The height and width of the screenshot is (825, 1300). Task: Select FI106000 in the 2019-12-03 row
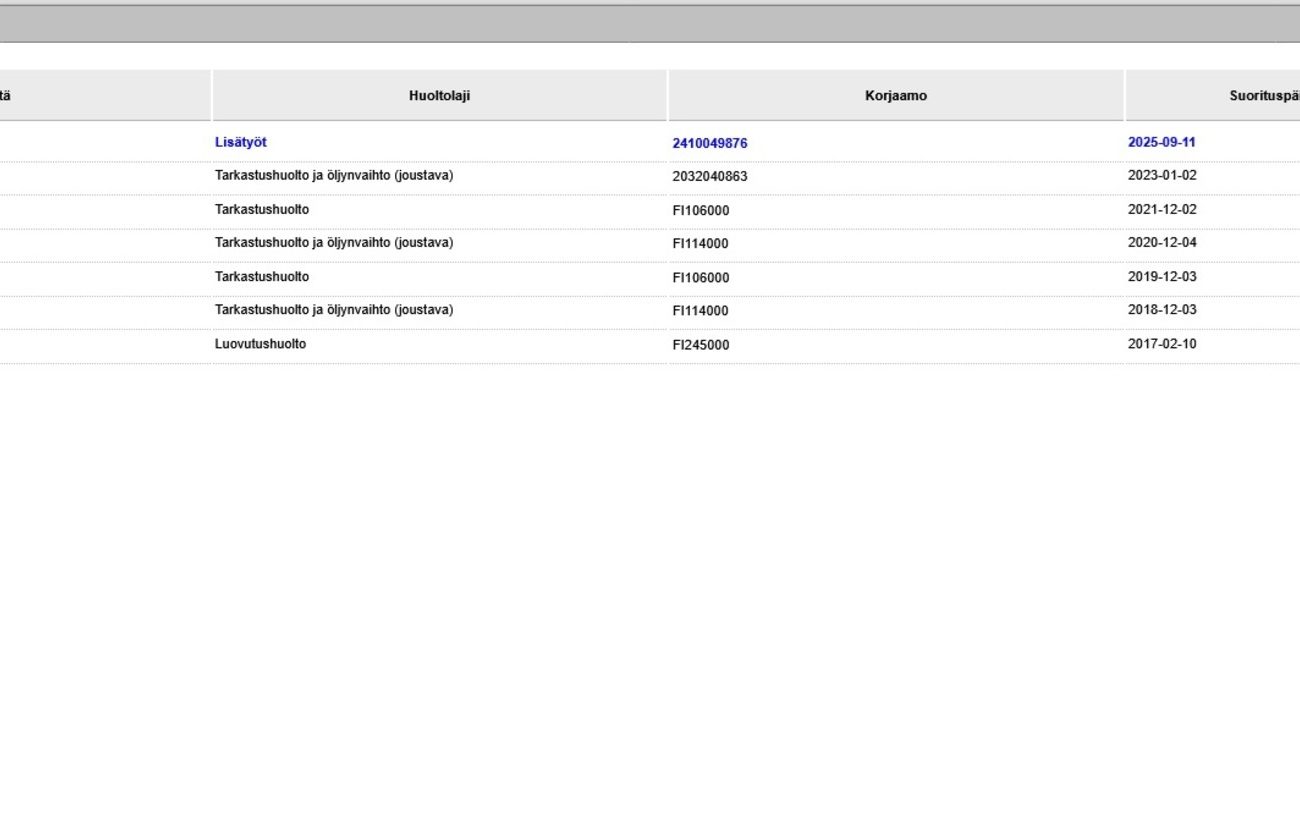pos(701,278)
